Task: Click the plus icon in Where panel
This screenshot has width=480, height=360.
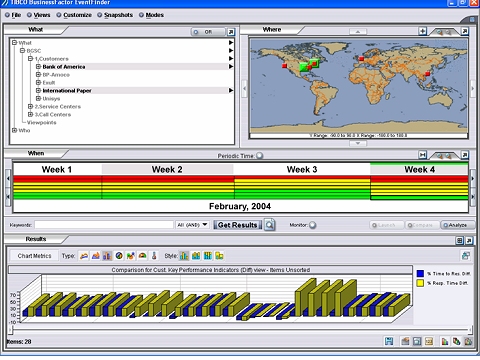Action: pyautogui.click(x=423, y=31)
